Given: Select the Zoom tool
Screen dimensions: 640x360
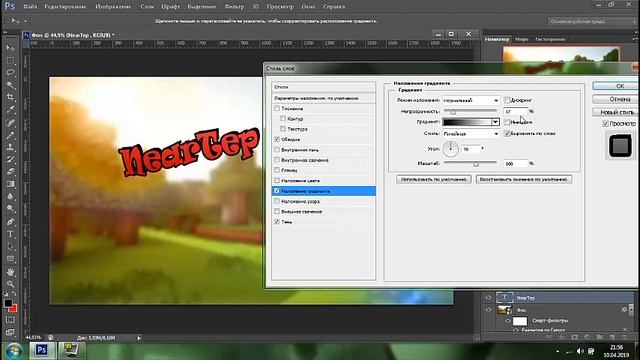Looking at the screenshot, I should point(10,284).
